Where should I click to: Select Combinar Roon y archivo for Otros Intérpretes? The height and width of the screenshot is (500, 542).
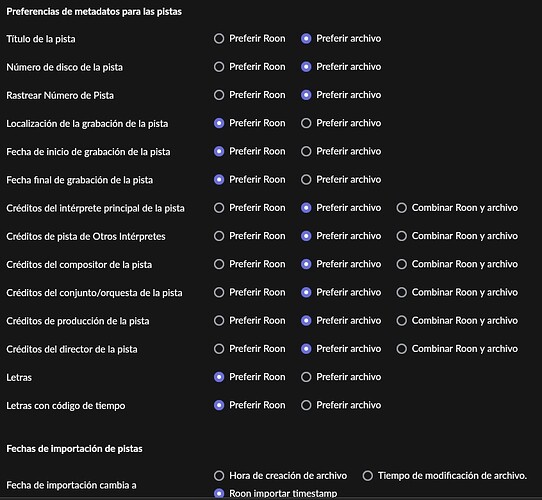click(401, 236)
